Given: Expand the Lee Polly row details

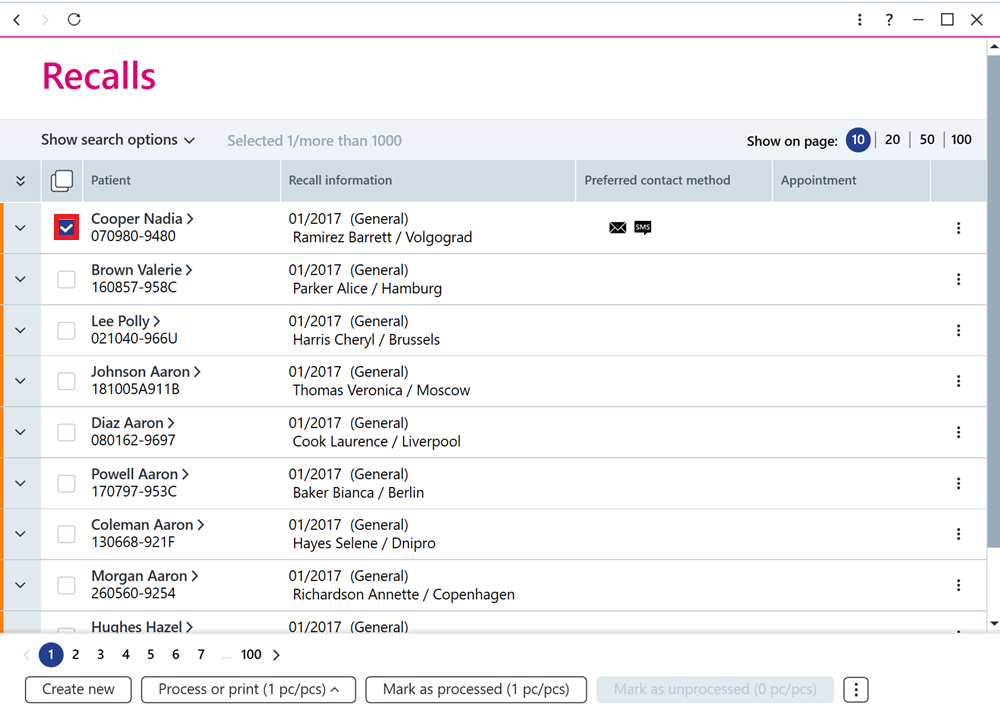Looking at the screenshot, I should (x=20, y=330).
